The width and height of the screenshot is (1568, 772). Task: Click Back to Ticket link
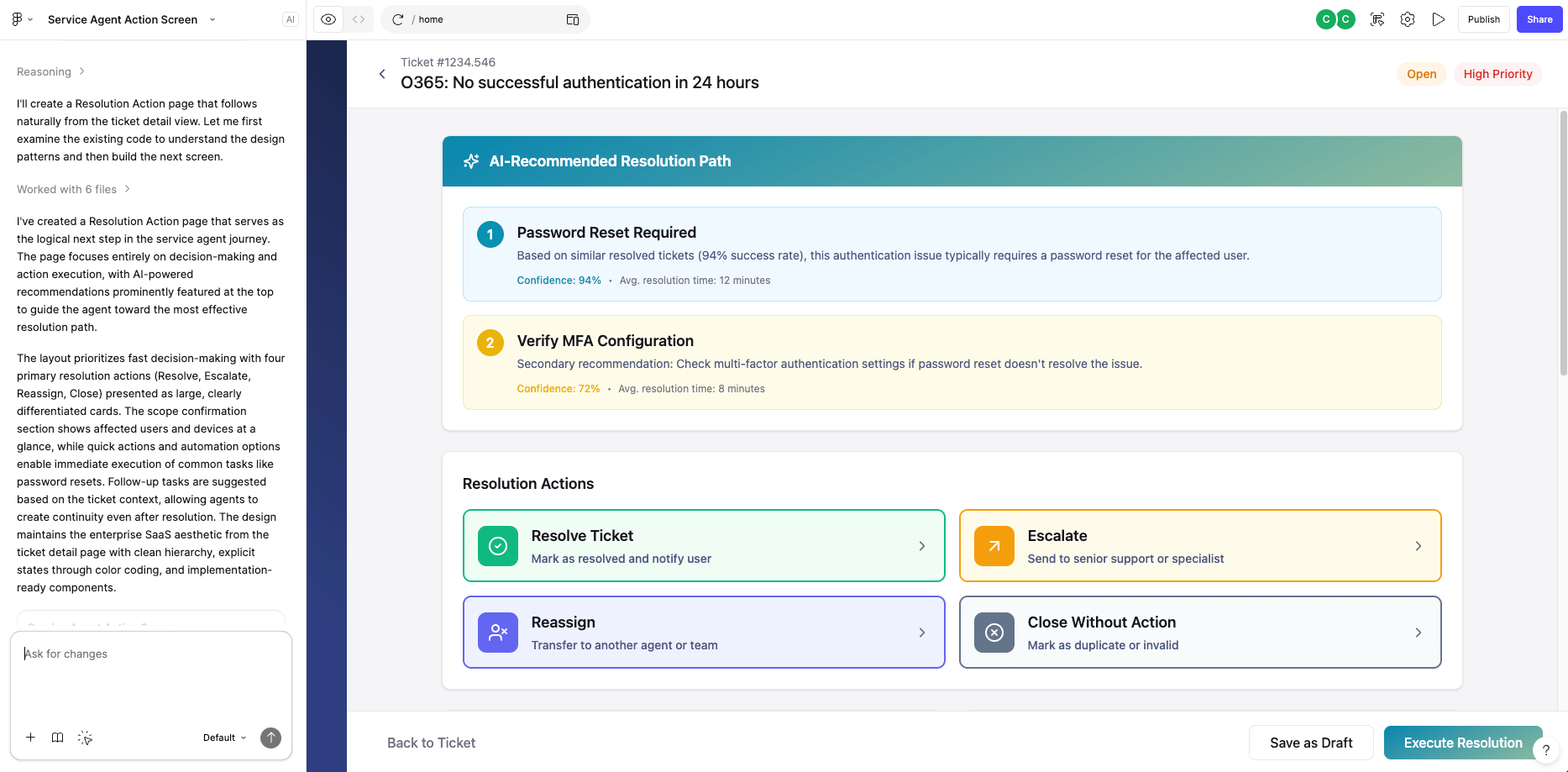(431, 743)
